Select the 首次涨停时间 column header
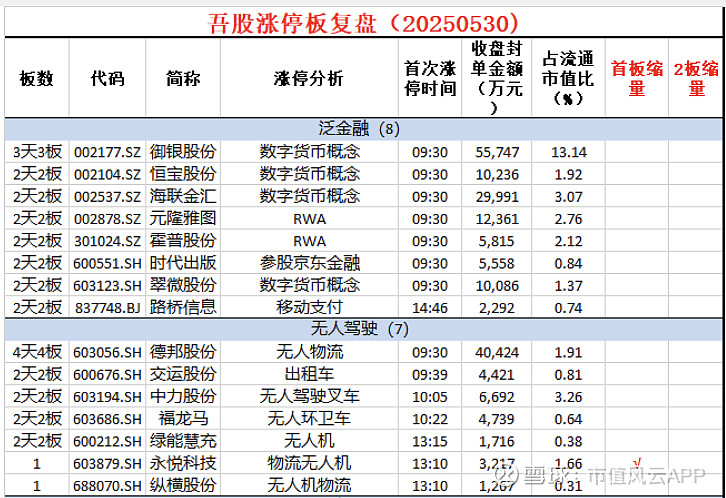The image size is (726, 498). [x=430, y=78]
